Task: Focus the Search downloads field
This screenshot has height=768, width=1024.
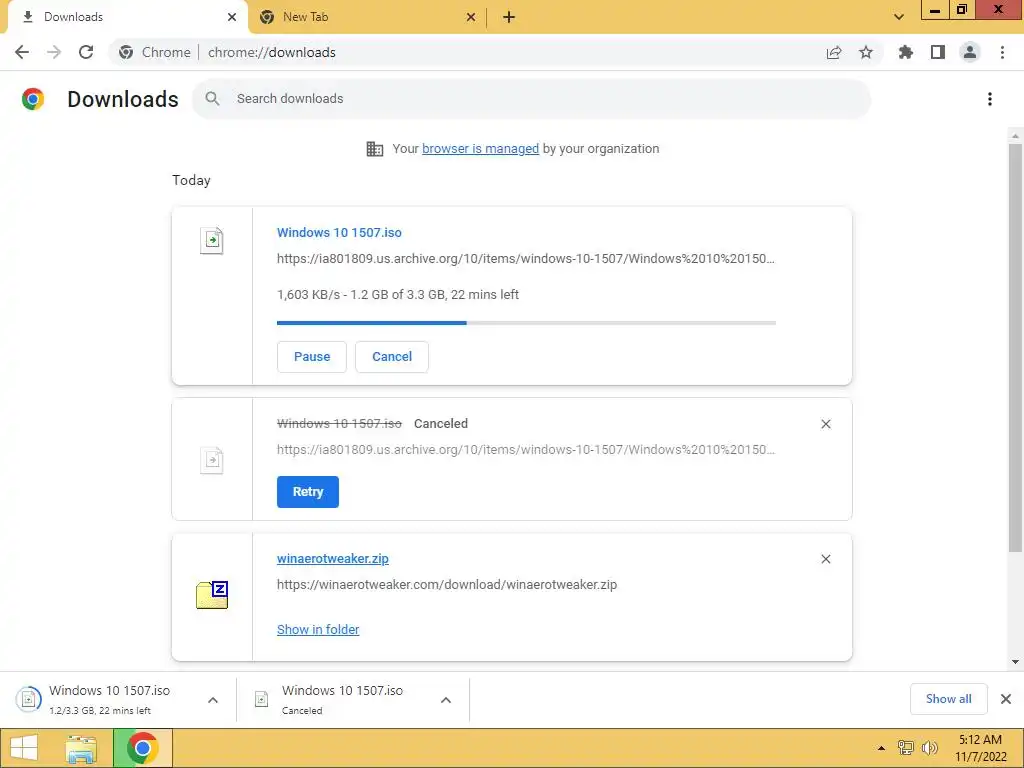Action: click(532, 99)
